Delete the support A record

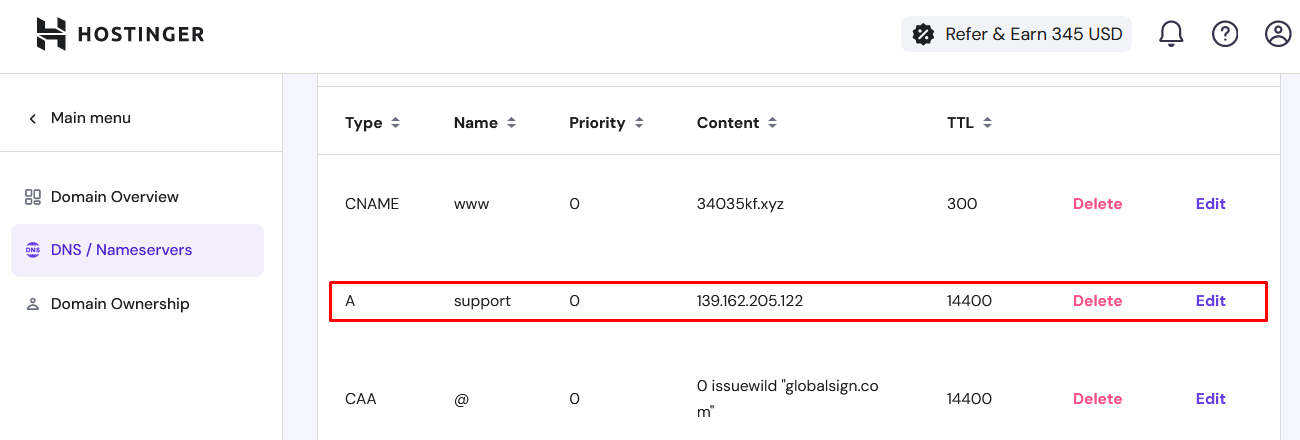point(1097,301)
